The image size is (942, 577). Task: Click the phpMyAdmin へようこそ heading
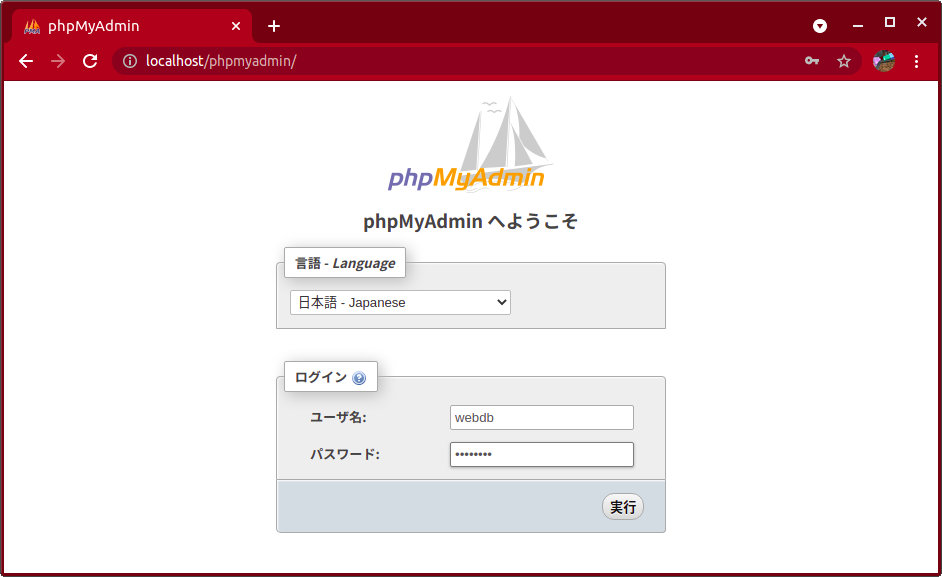click(470, 221)
